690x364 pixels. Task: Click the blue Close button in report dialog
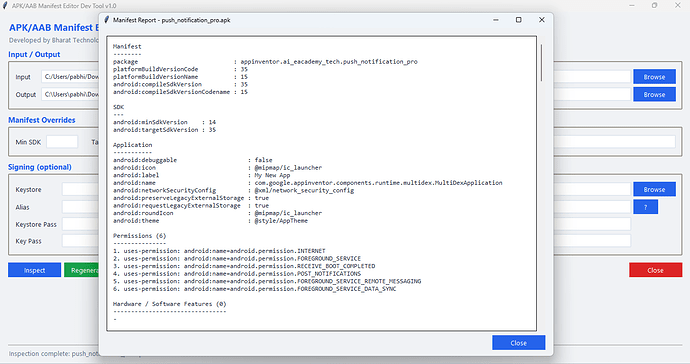tap(518, 343)
